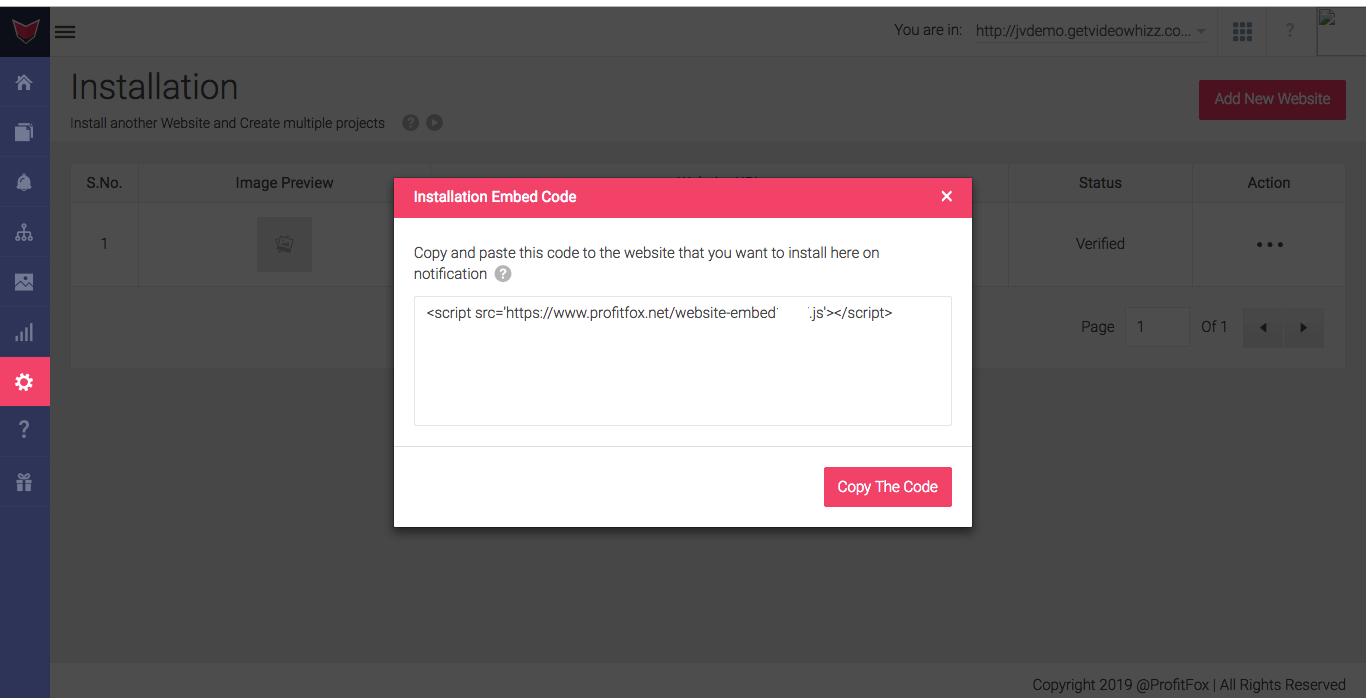Open the notifications bell sidebar icon
The height and width of the screenshot is (698, 1366).
click(x=24, y=181)
